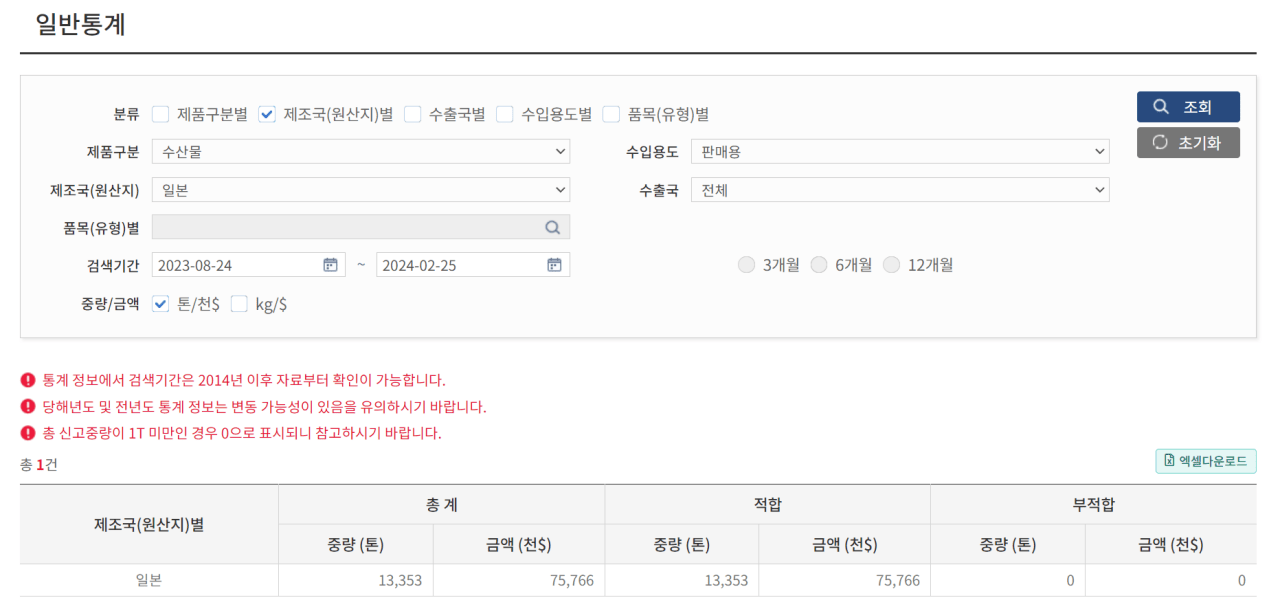Choose the 3개월 period radio button
Image resolution: width=1280 pixels, height=611 pixels.
pos(746,265)
